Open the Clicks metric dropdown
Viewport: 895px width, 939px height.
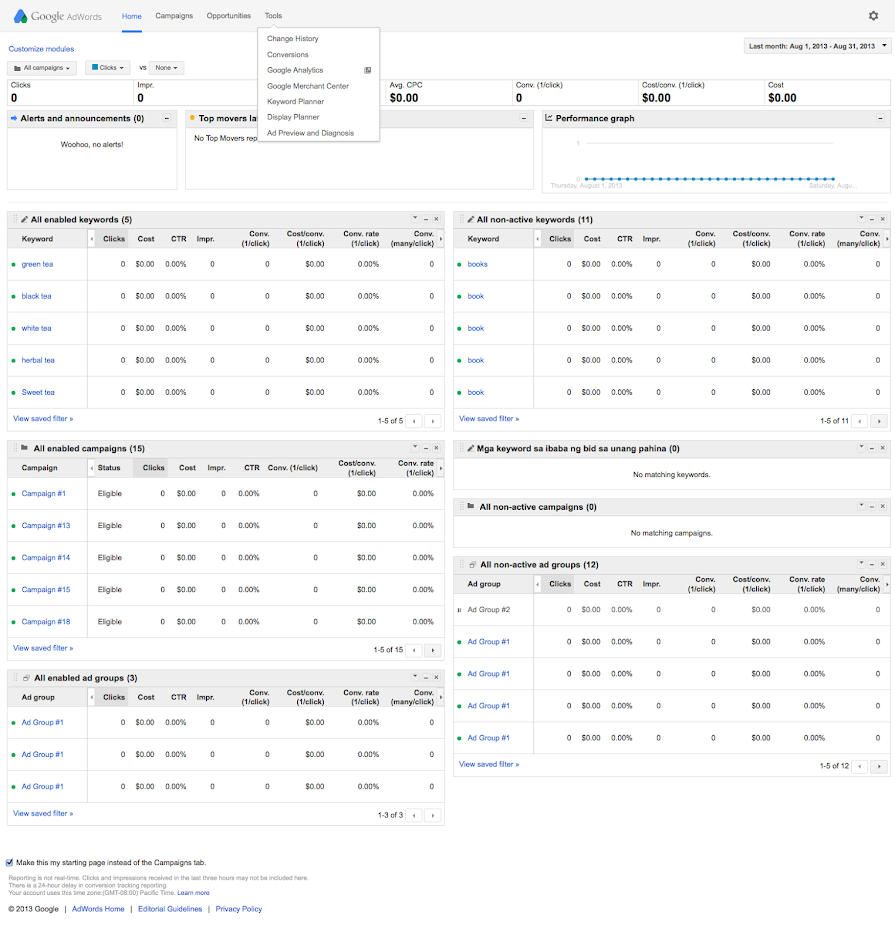click(x=110, y=66)
